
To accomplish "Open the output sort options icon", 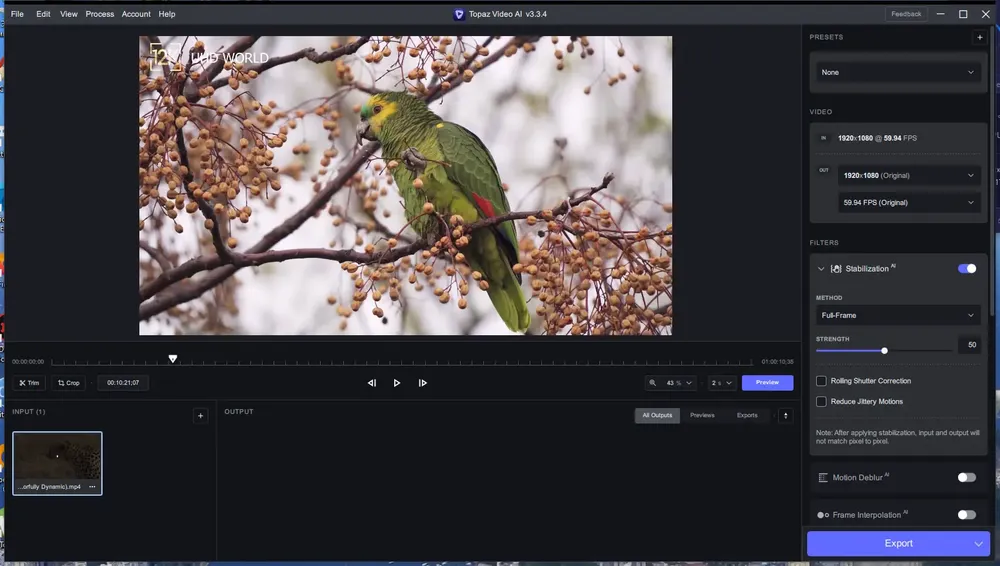I will point(786,415).
